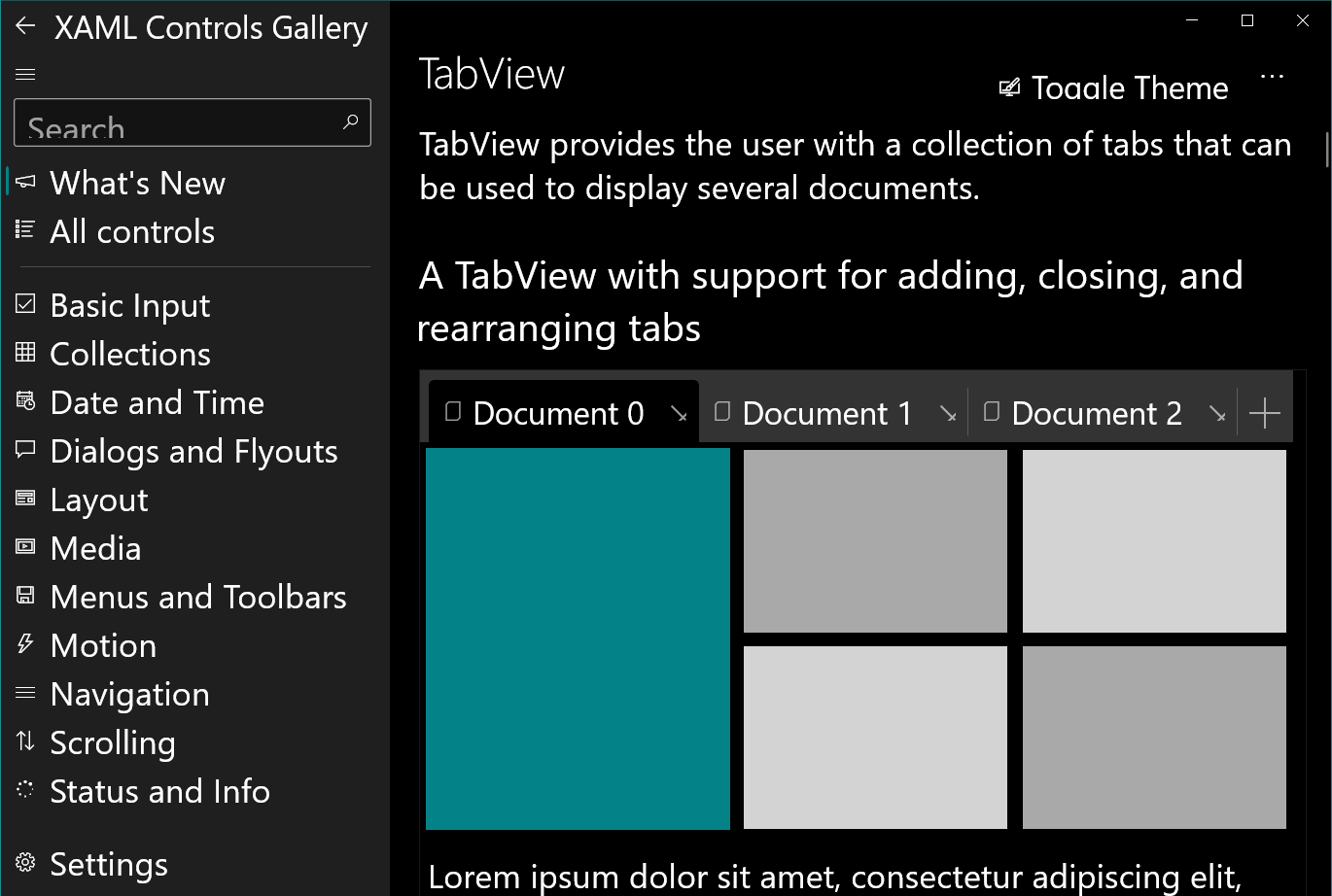Viewport: 1332px width, 896px height.
Task: Switch to the Document 2 tab
Action: [1097, 413]
